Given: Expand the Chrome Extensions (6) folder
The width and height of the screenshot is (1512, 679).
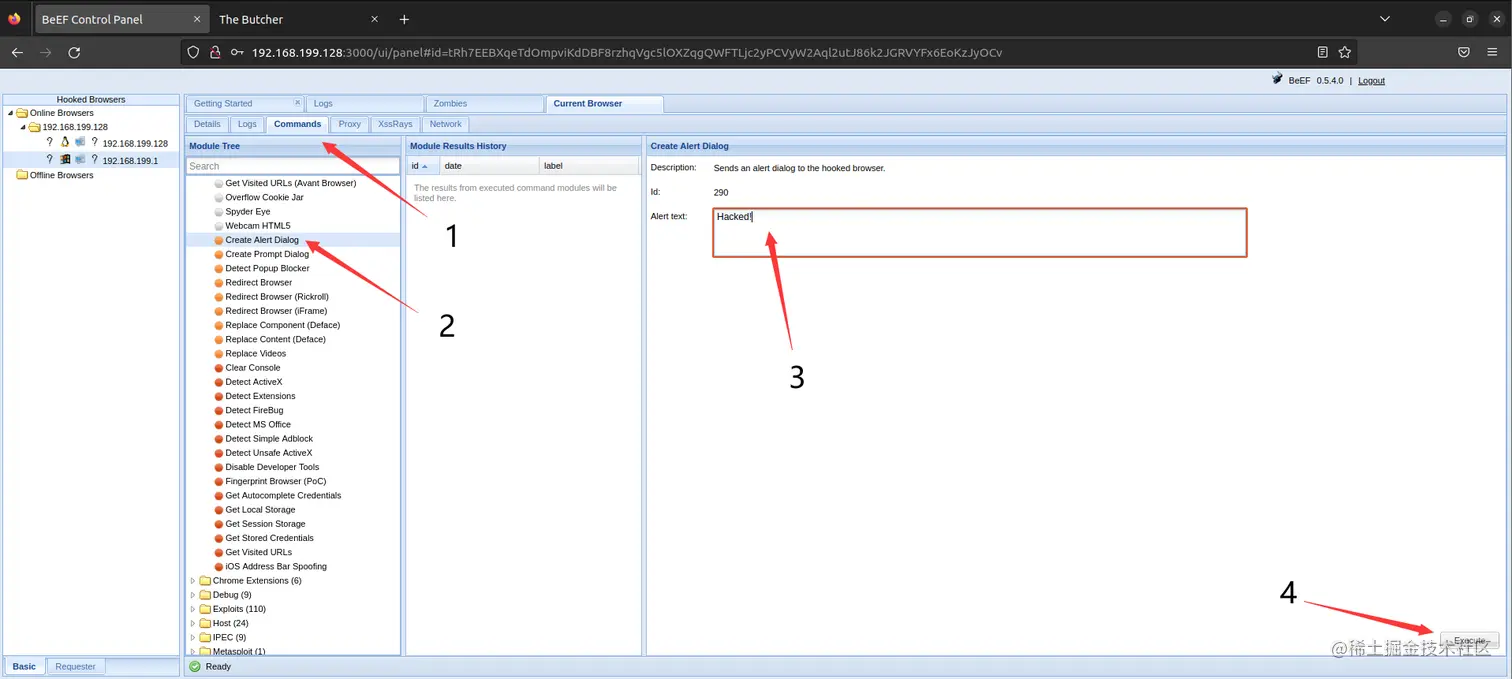Looking at the screenshot, I should pos(193,580).
